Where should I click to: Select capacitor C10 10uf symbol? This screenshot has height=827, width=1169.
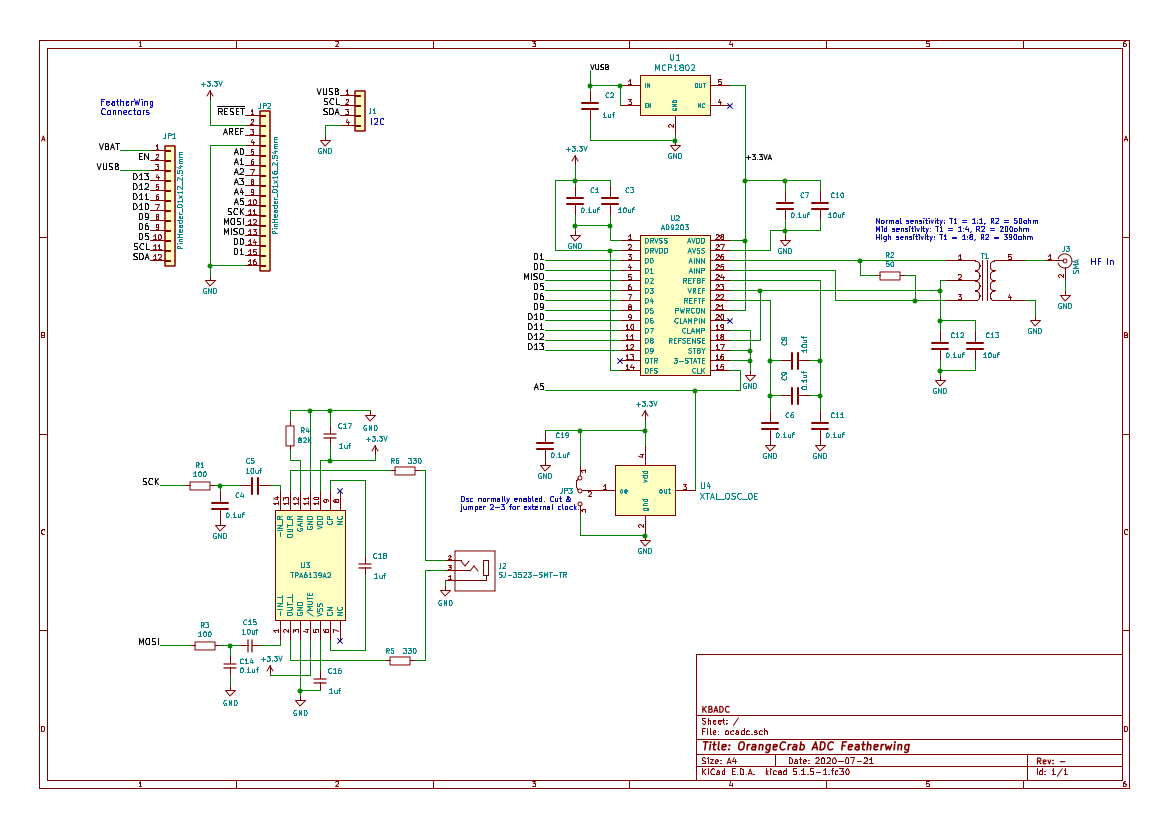tap(820, 206)
